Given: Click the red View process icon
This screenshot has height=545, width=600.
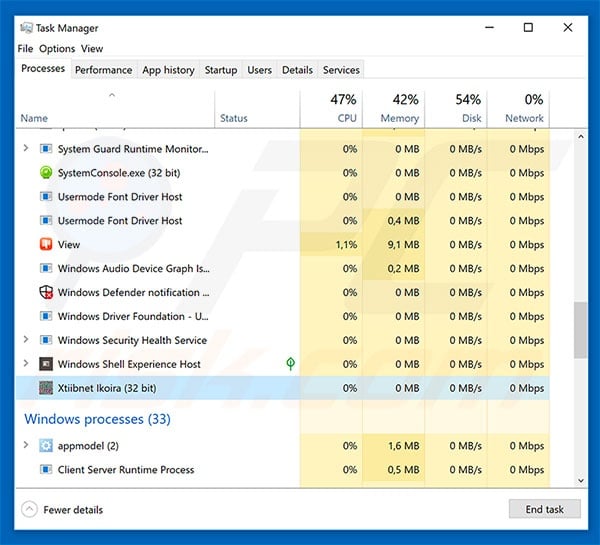Looking at the screenshot, I should pyautogui.click(x=46, y=244).
